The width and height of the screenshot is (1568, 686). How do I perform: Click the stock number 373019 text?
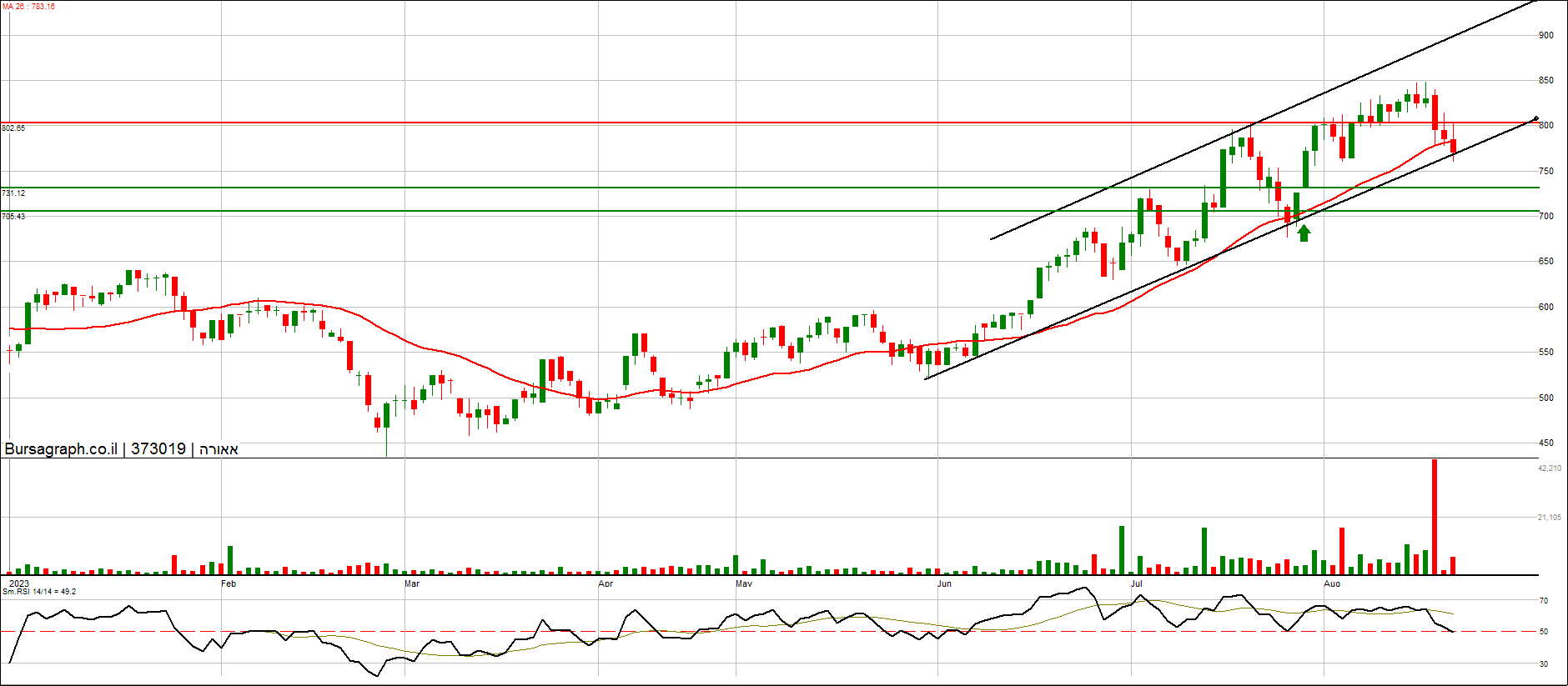(158, 449)
